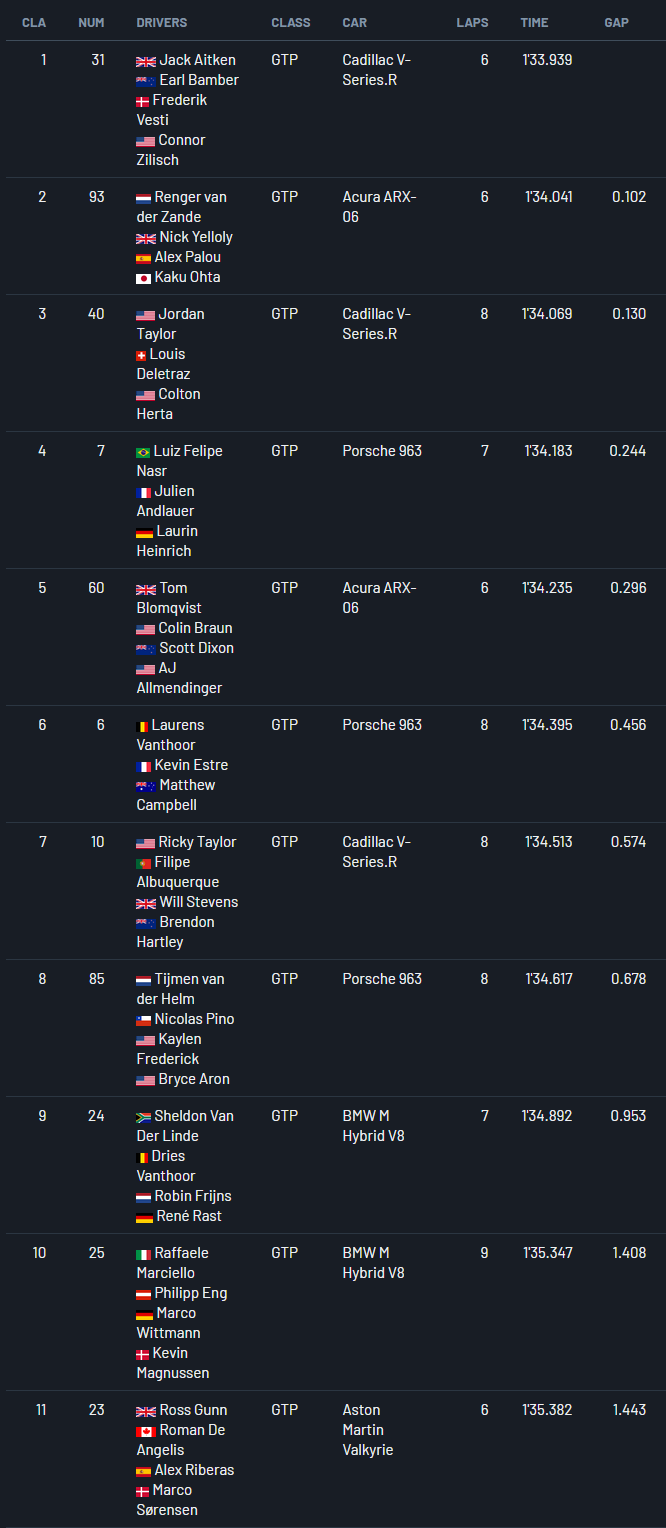Click the Swiss flag beside Louis Deletraz

pyautogui.click(x=141, y=355)
